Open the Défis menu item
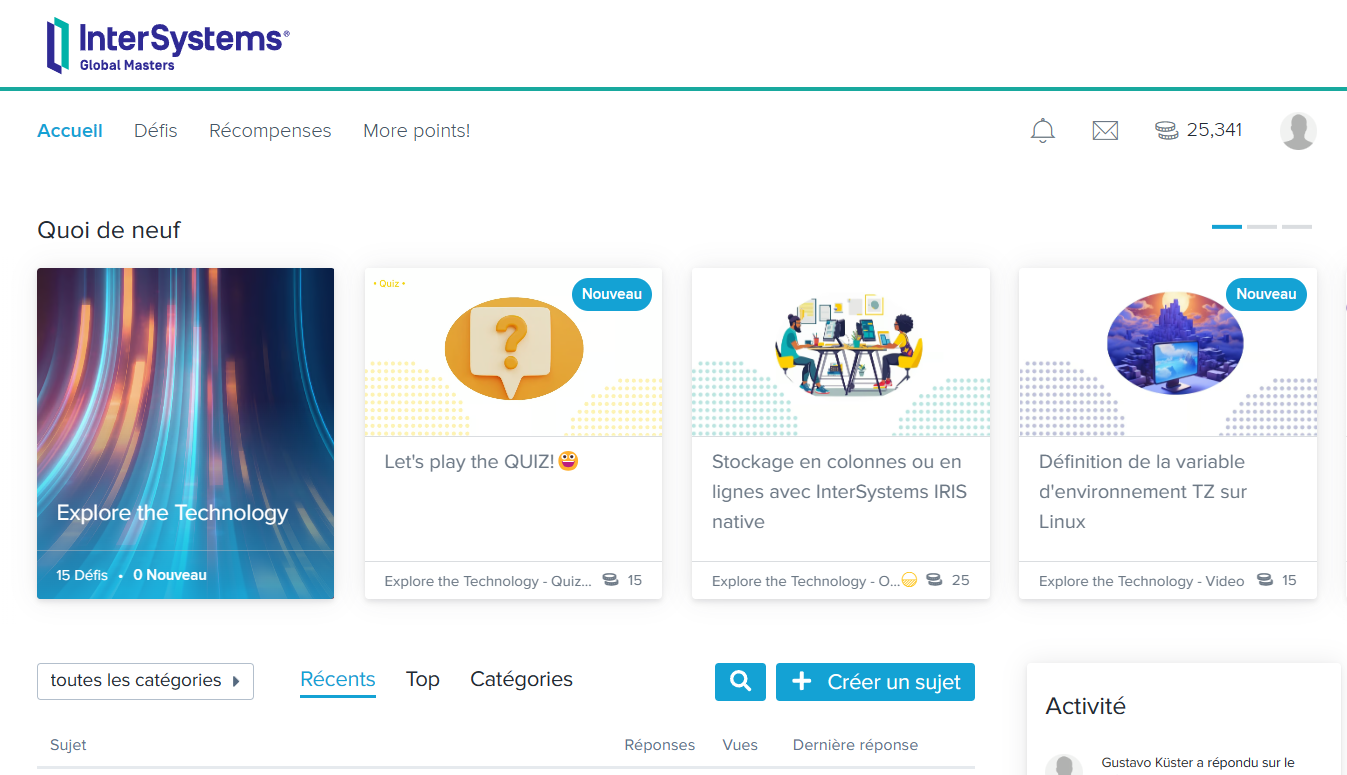This screenshot has width=1347, height=775. pos(156,131)
